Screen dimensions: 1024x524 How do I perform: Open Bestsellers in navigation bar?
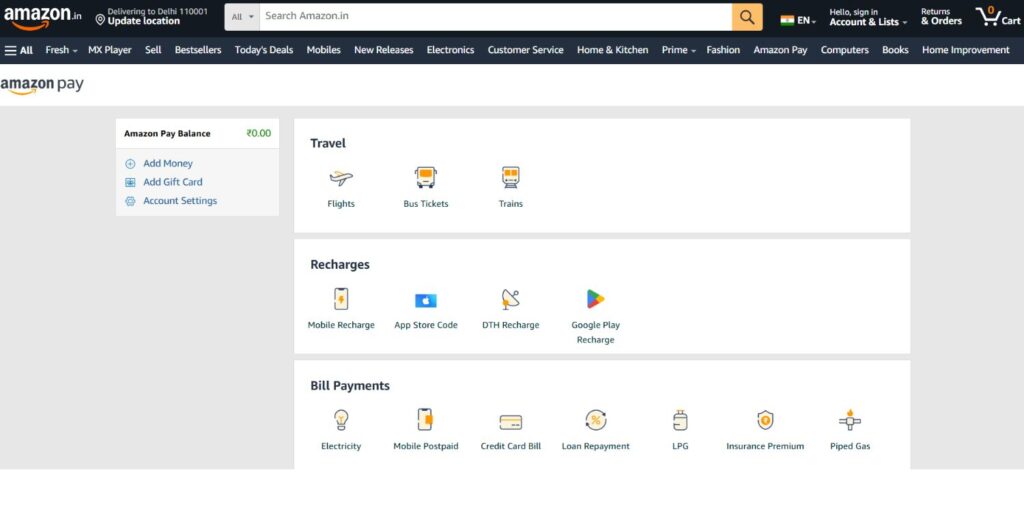198,50
